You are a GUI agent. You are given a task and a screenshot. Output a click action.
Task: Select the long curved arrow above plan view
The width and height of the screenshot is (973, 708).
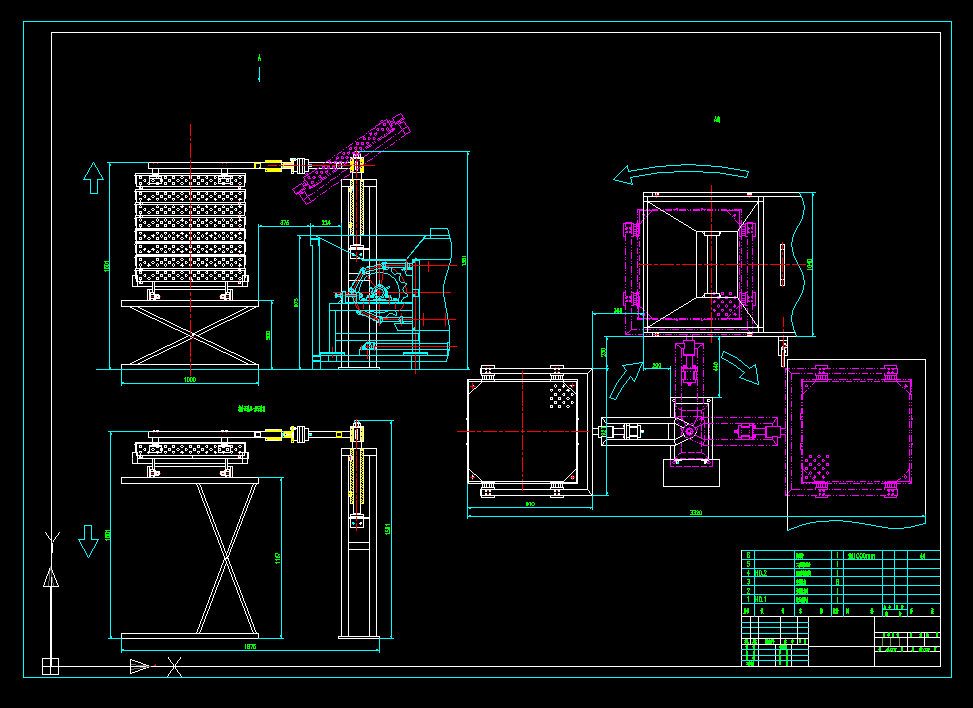(x=681, y=173)
